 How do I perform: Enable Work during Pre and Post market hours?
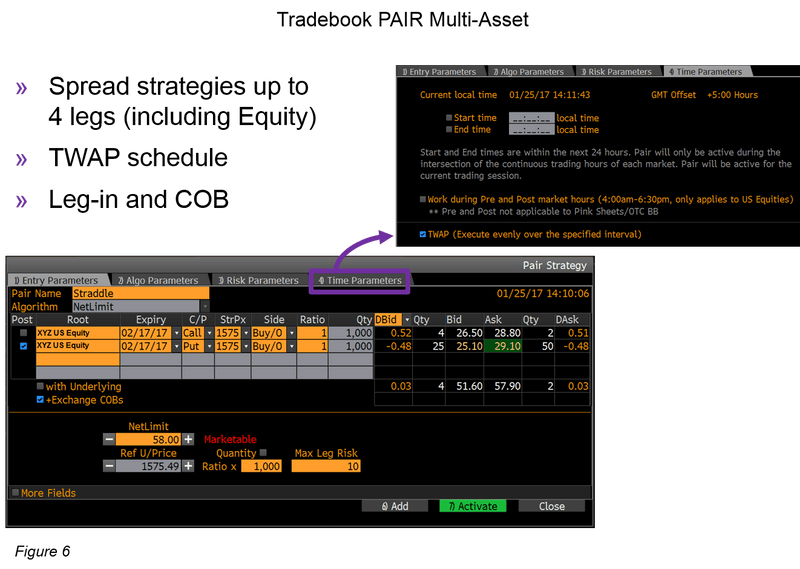(x=423, y=199)
